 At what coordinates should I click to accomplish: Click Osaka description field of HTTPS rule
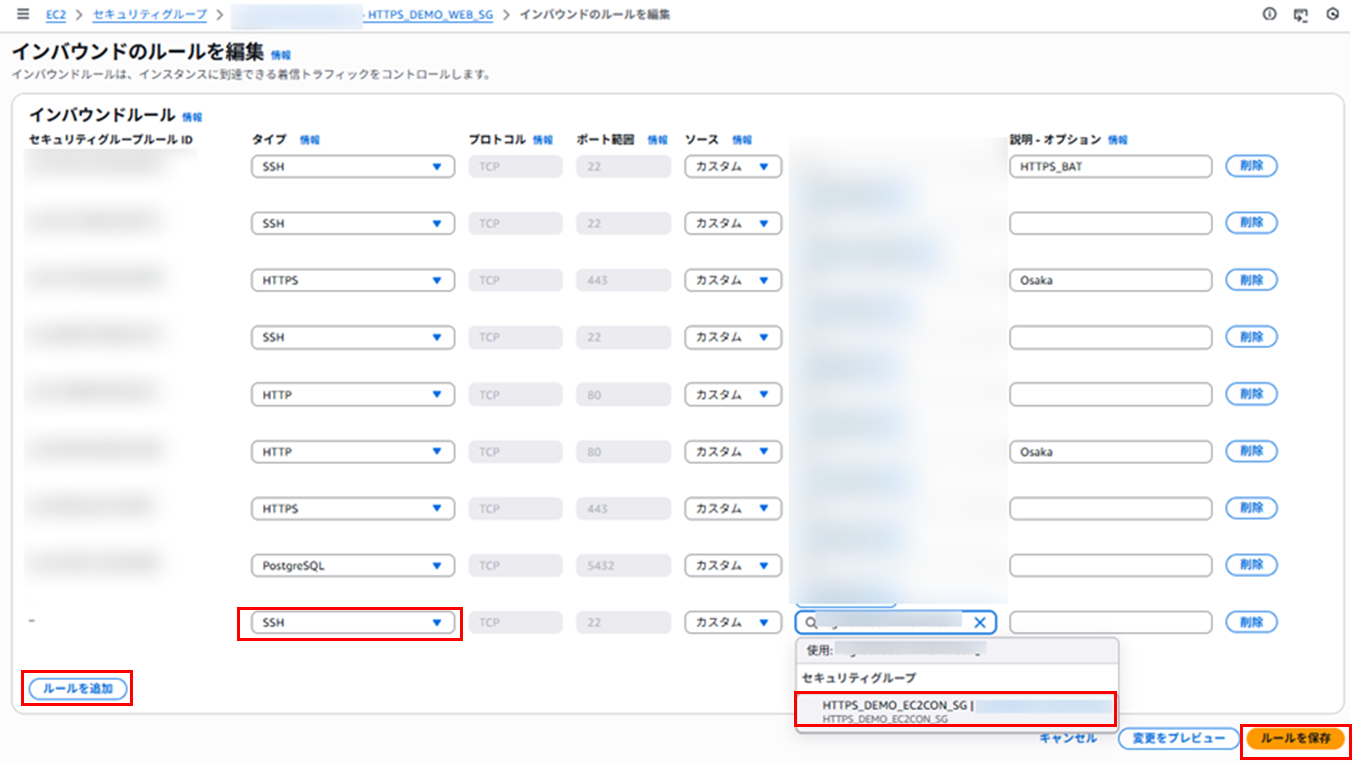[1111, 281]
